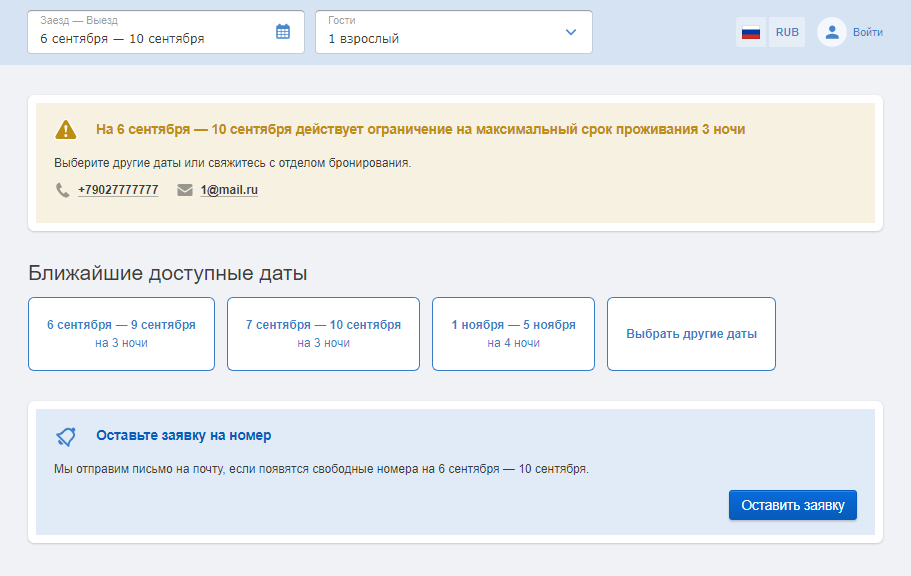The image size is (911, 576).
Task: Click the Войти login link
Action: [867, 33]
